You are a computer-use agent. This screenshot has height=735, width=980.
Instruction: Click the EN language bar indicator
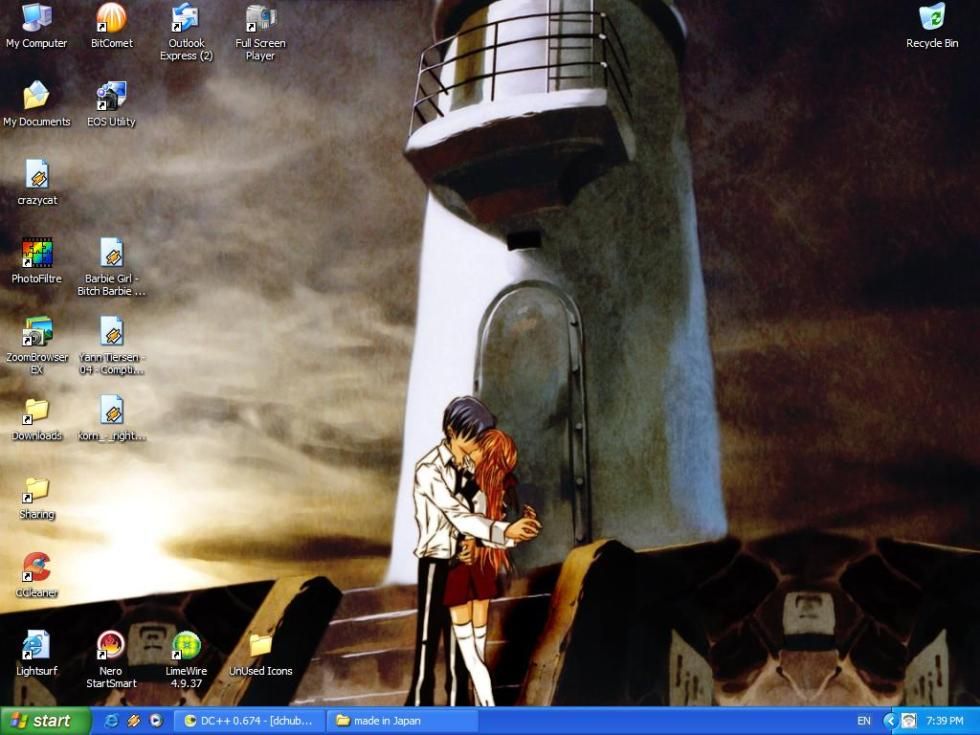(x=864, y=721)
